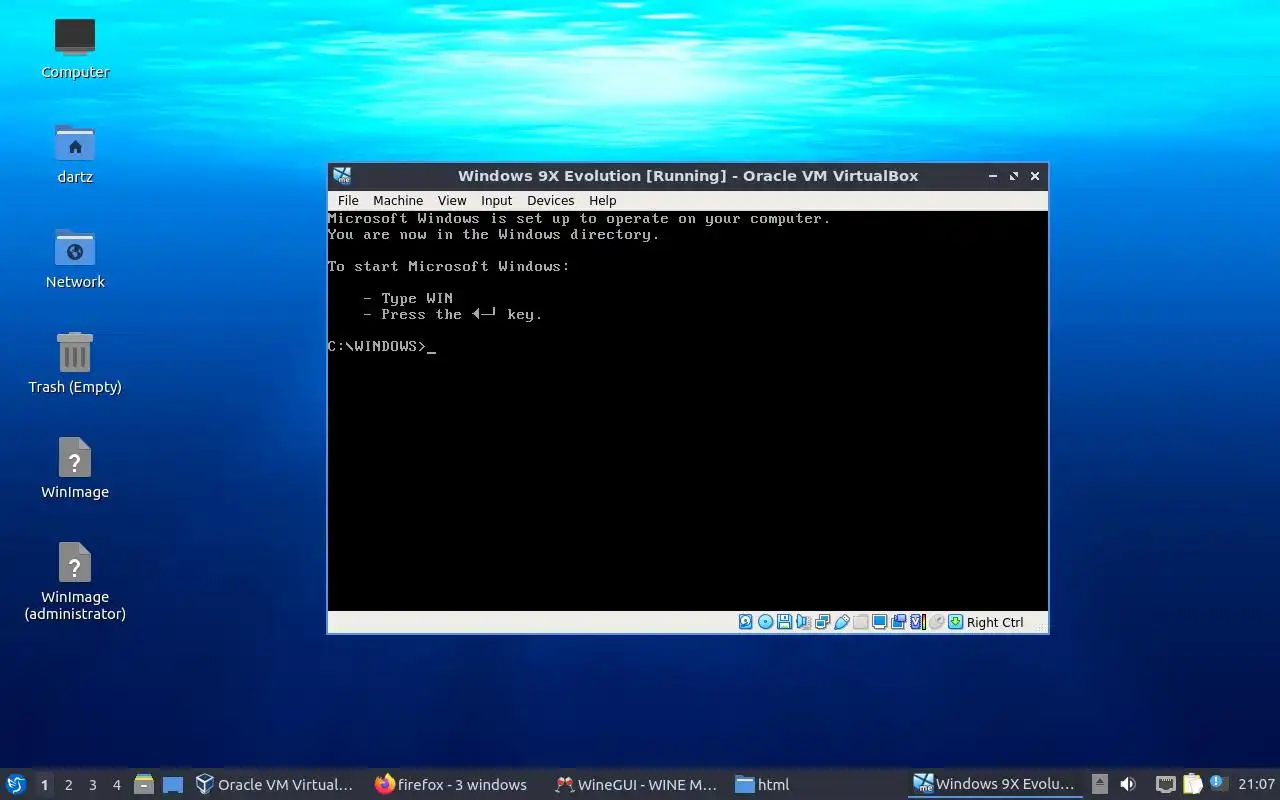Image resolution: width=1280 pixels, height=800 pixels.
Task: Click the Right Ctrl host key label
Action: click(995, 622)
